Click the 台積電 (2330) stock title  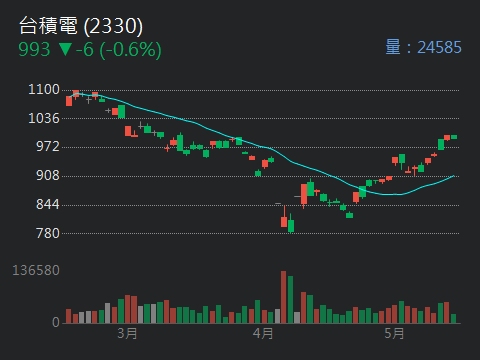click(x=81, y=26)
